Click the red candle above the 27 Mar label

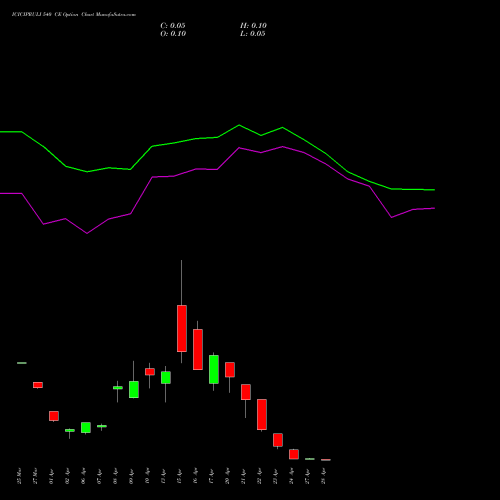(38, 385)
